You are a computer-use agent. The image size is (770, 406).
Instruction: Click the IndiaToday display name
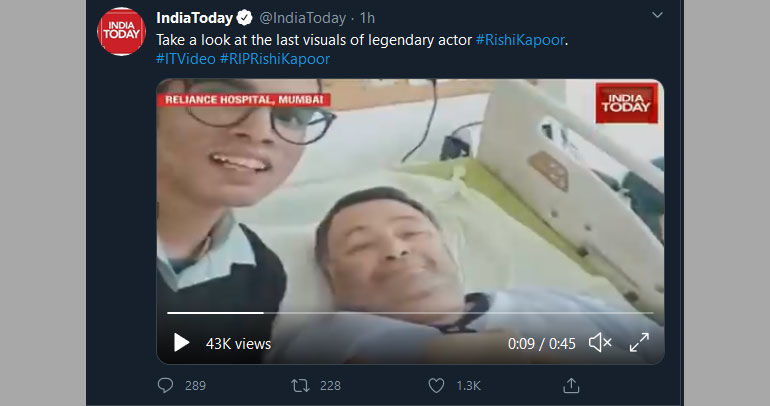pos(194,18)
